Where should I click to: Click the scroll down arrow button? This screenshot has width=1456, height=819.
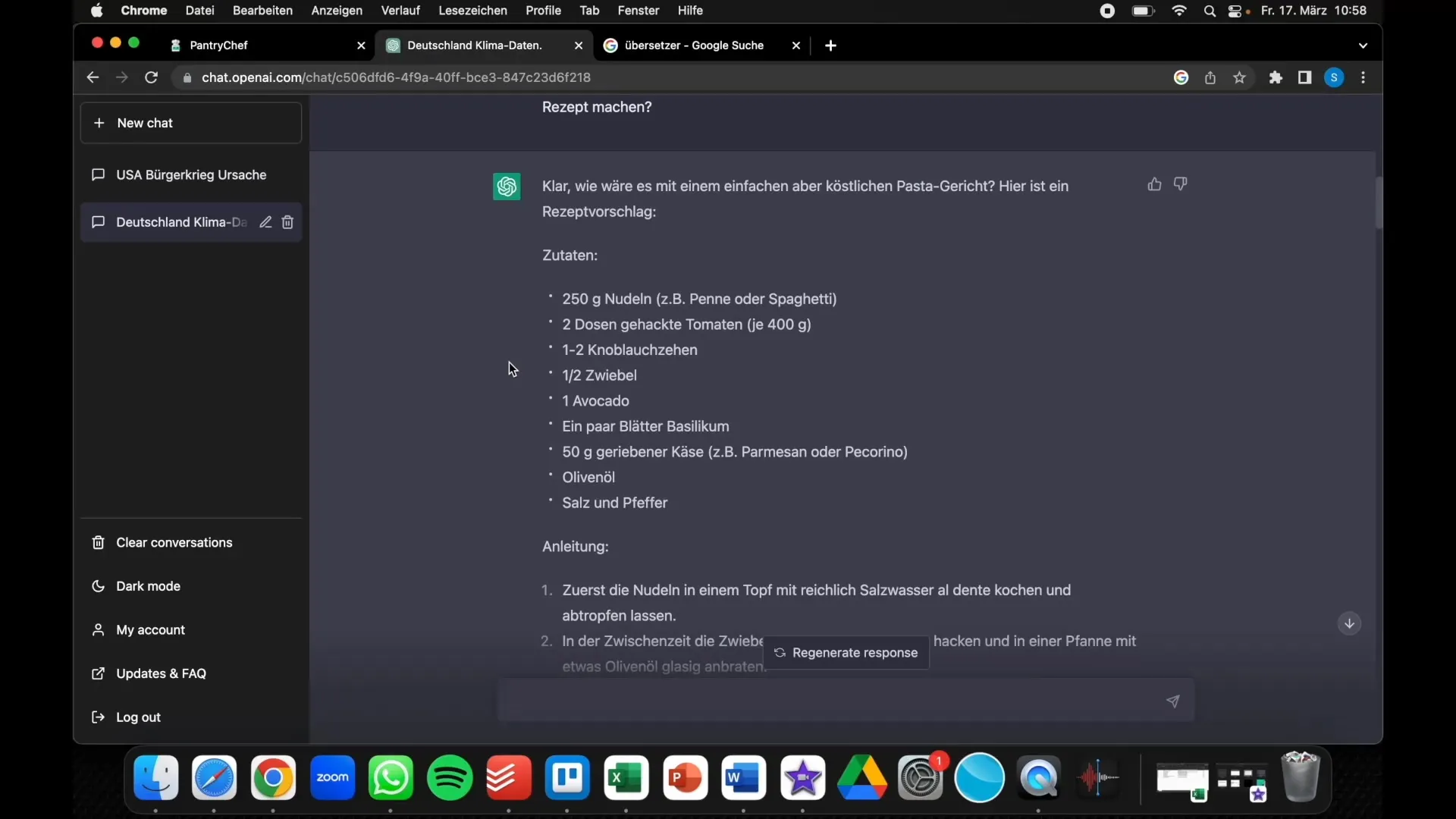[x=1348, y=623]
